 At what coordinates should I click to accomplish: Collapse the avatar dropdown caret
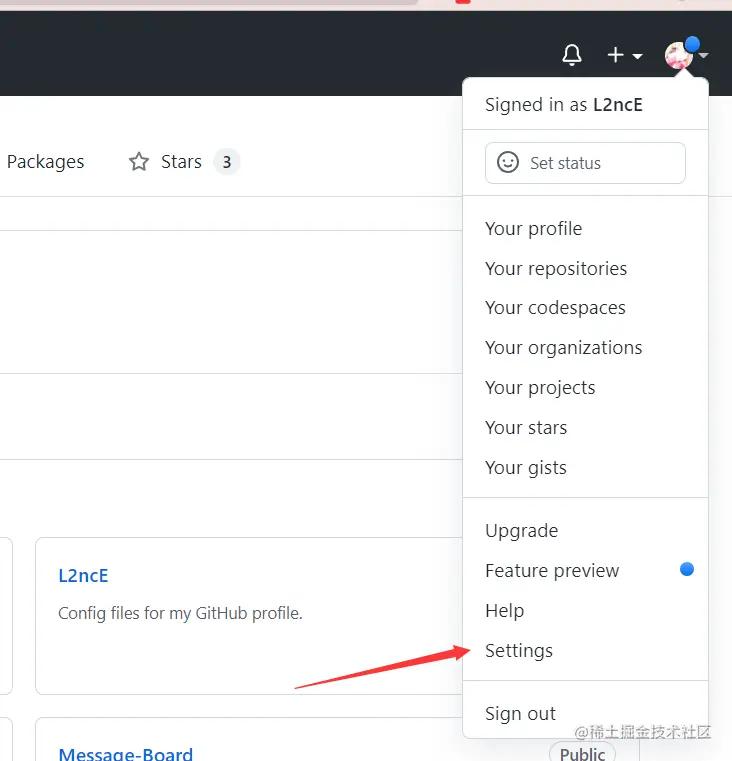[703, 56]
